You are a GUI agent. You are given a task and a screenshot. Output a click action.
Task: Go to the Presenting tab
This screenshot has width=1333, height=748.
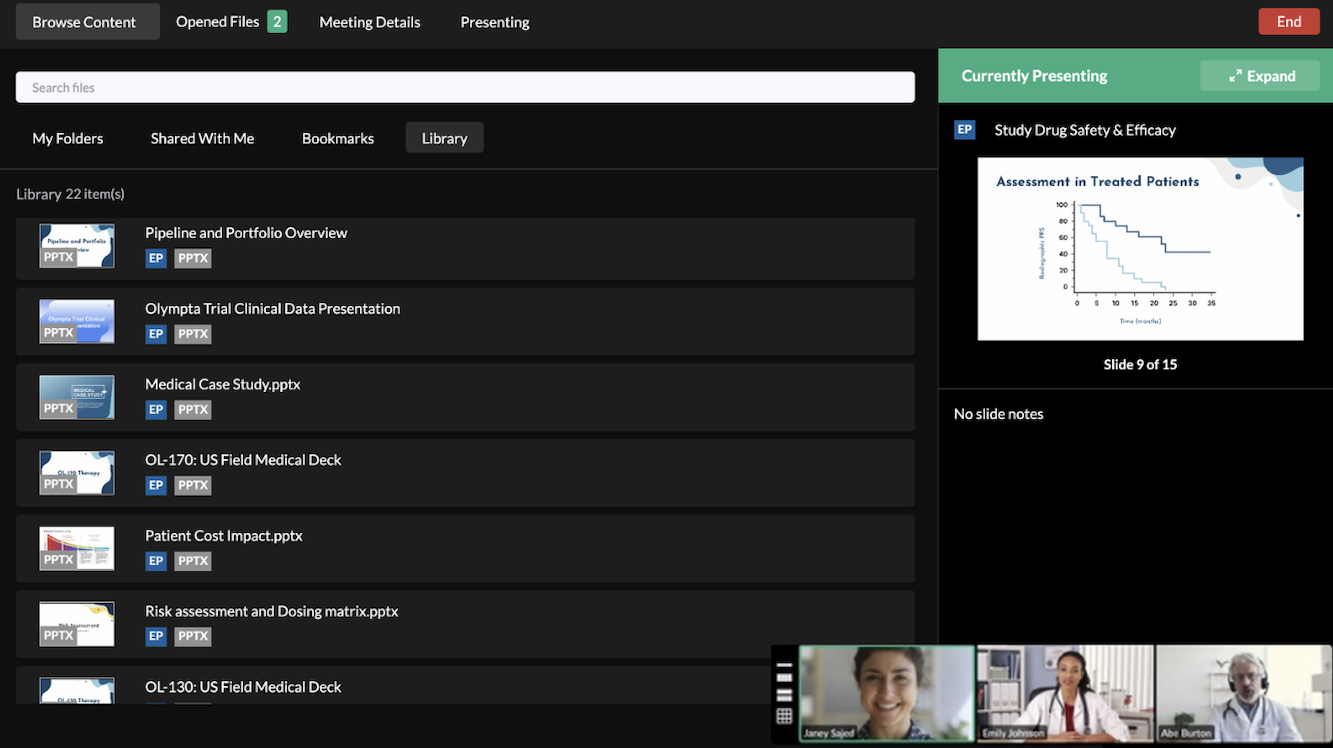494,22
